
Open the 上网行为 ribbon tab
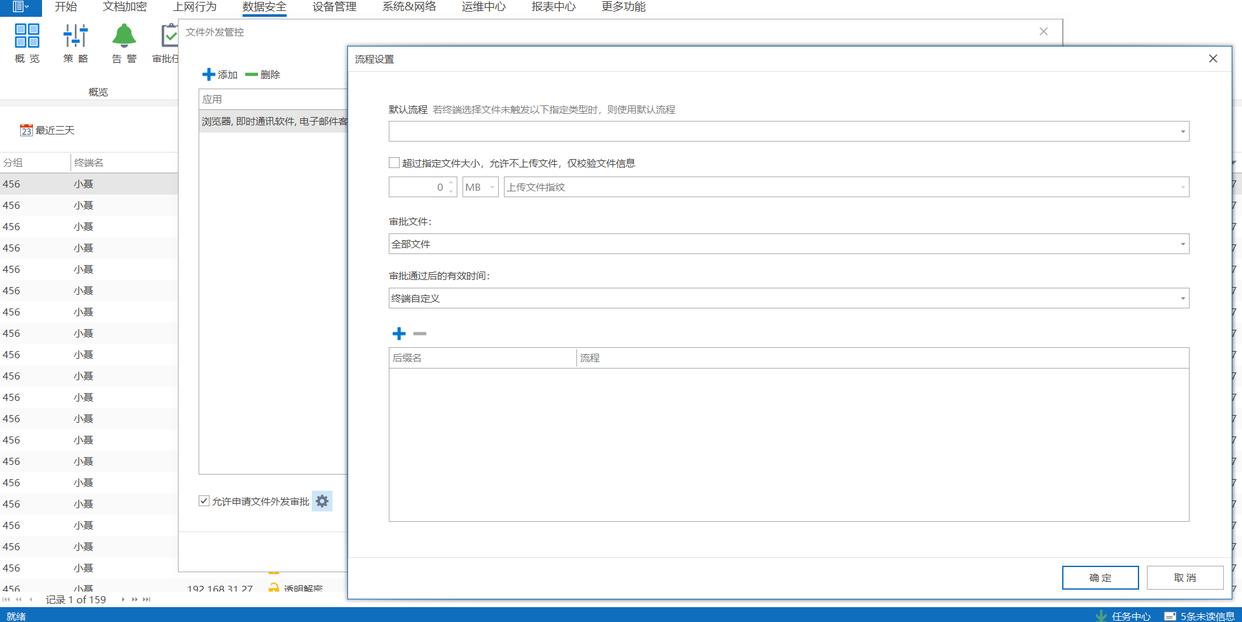click(194, 7)
